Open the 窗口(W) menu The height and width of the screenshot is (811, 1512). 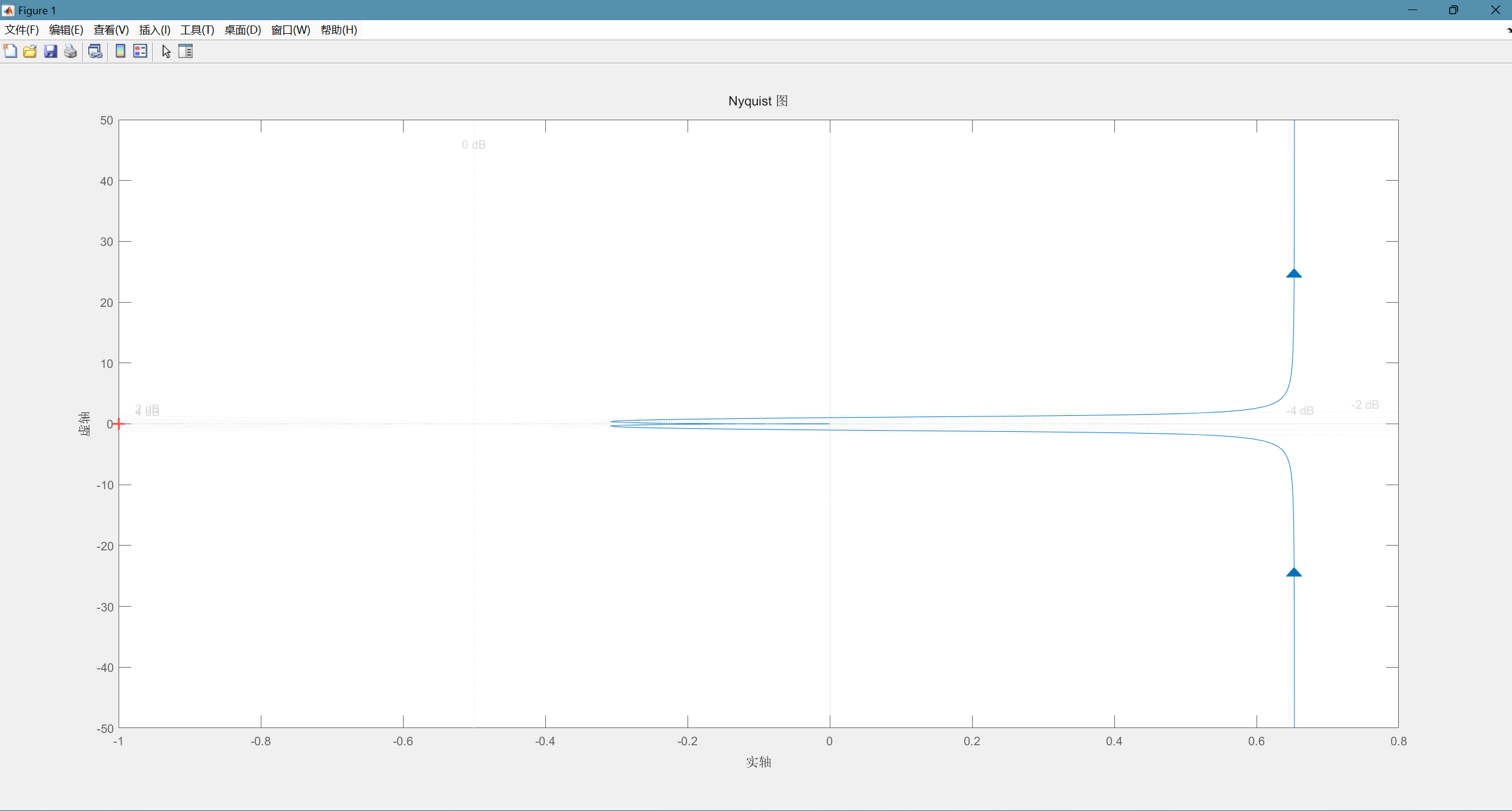tap(290, 30)
